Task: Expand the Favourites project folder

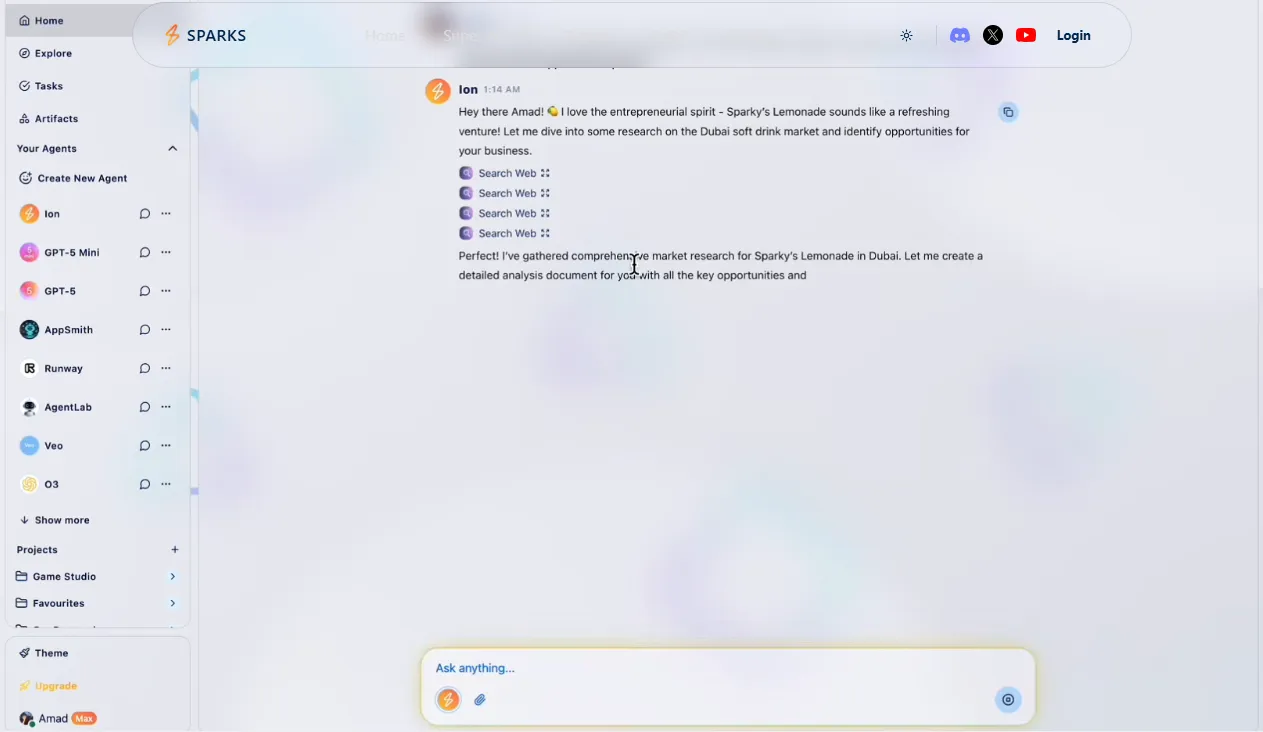Action: coord(172,604)
